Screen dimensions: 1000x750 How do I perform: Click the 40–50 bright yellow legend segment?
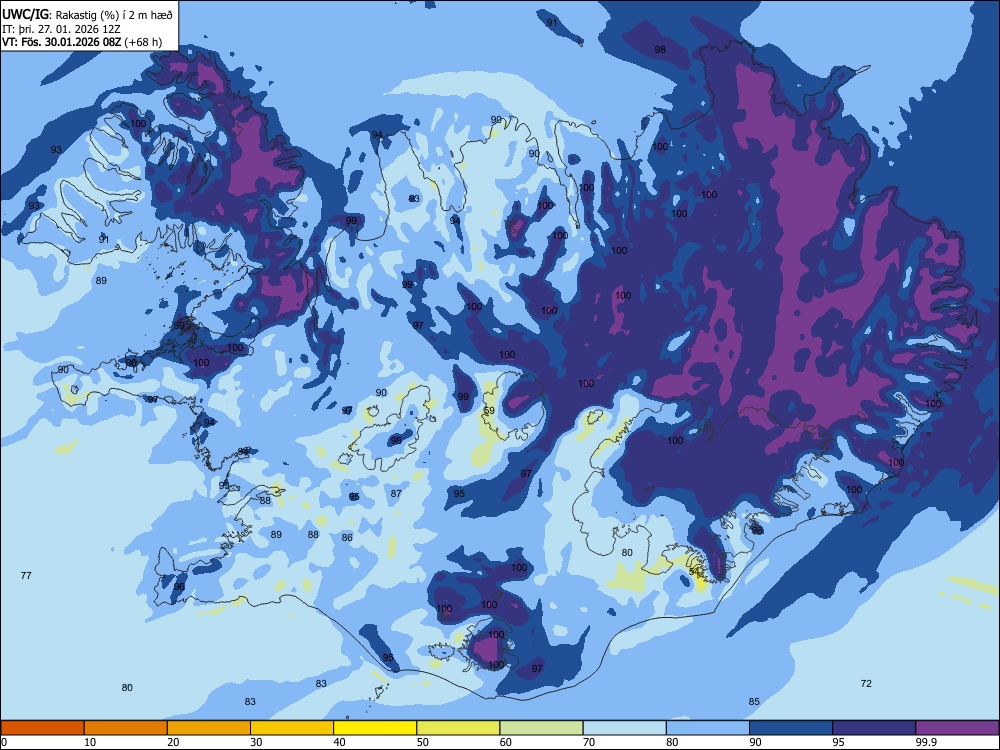[375, 728]
